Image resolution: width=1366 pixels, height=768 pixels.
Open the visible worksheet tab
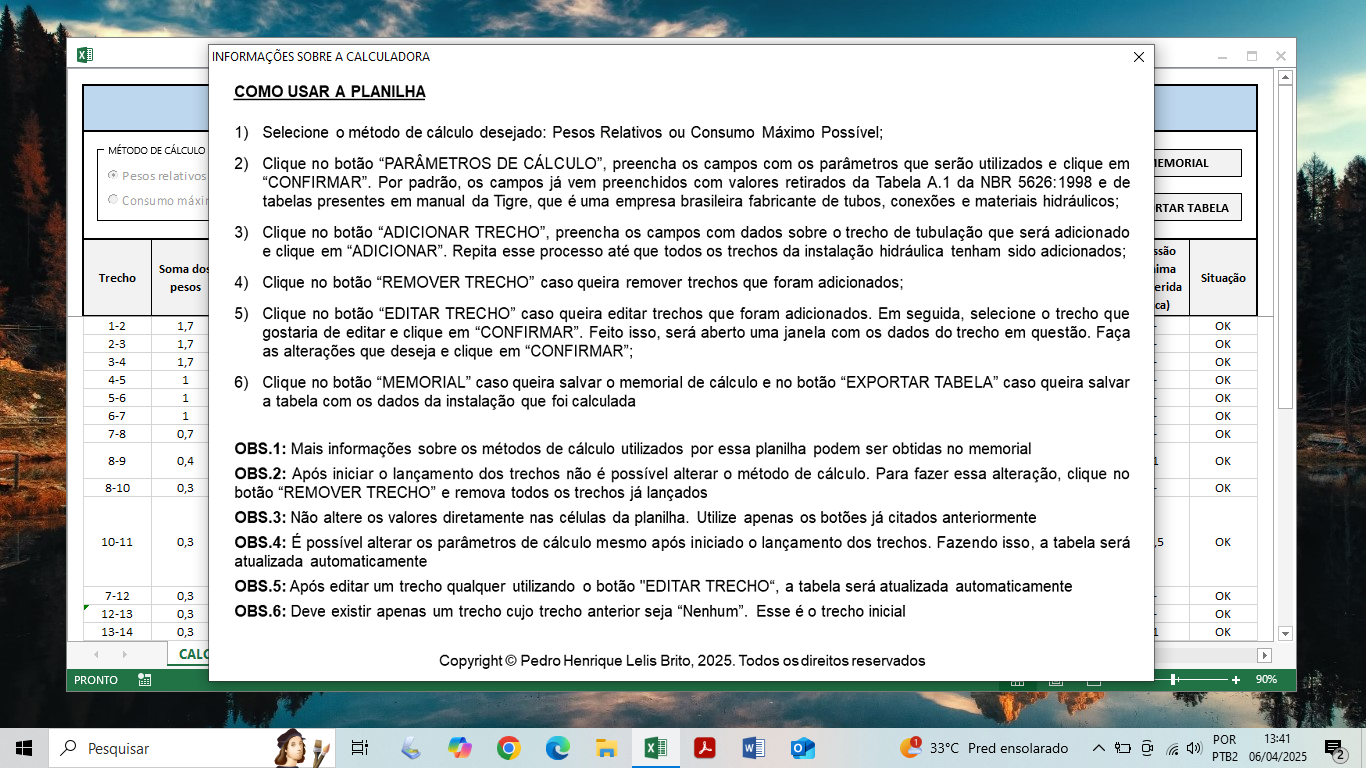tap(191, 654)
